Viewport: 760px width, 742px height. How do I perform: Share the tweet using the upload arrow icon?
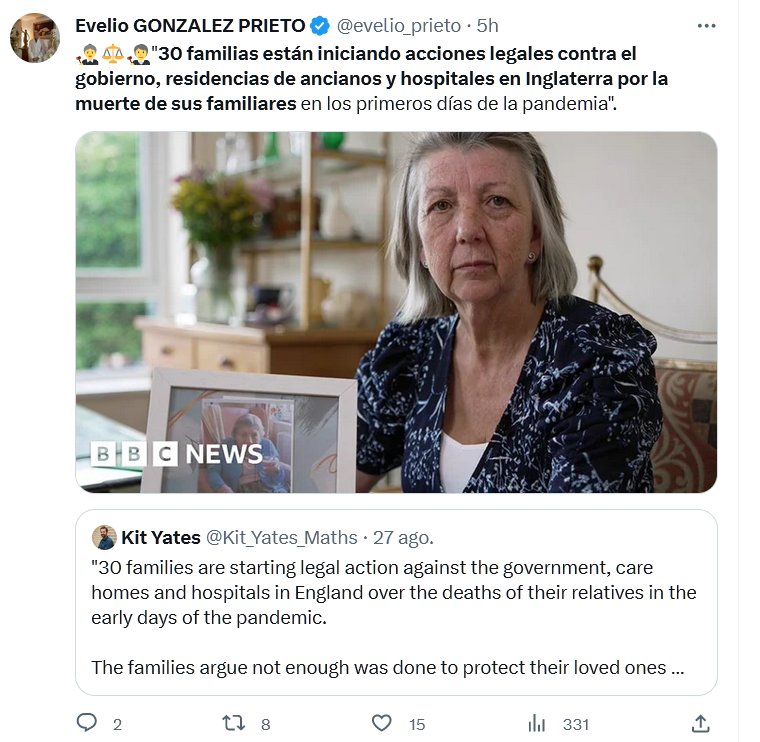point(701,723)
